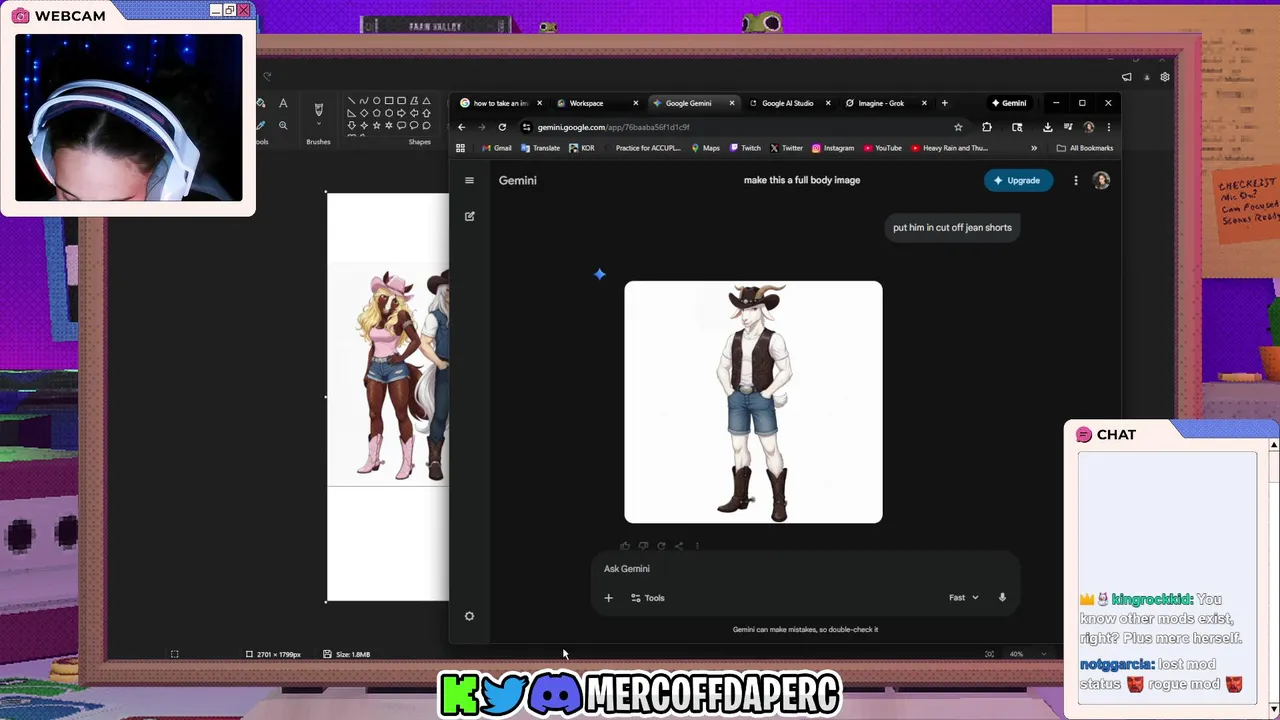Open the YouTube bookmark
The height and width of the screenshot is (720, 1280).
tap(883, 148)
